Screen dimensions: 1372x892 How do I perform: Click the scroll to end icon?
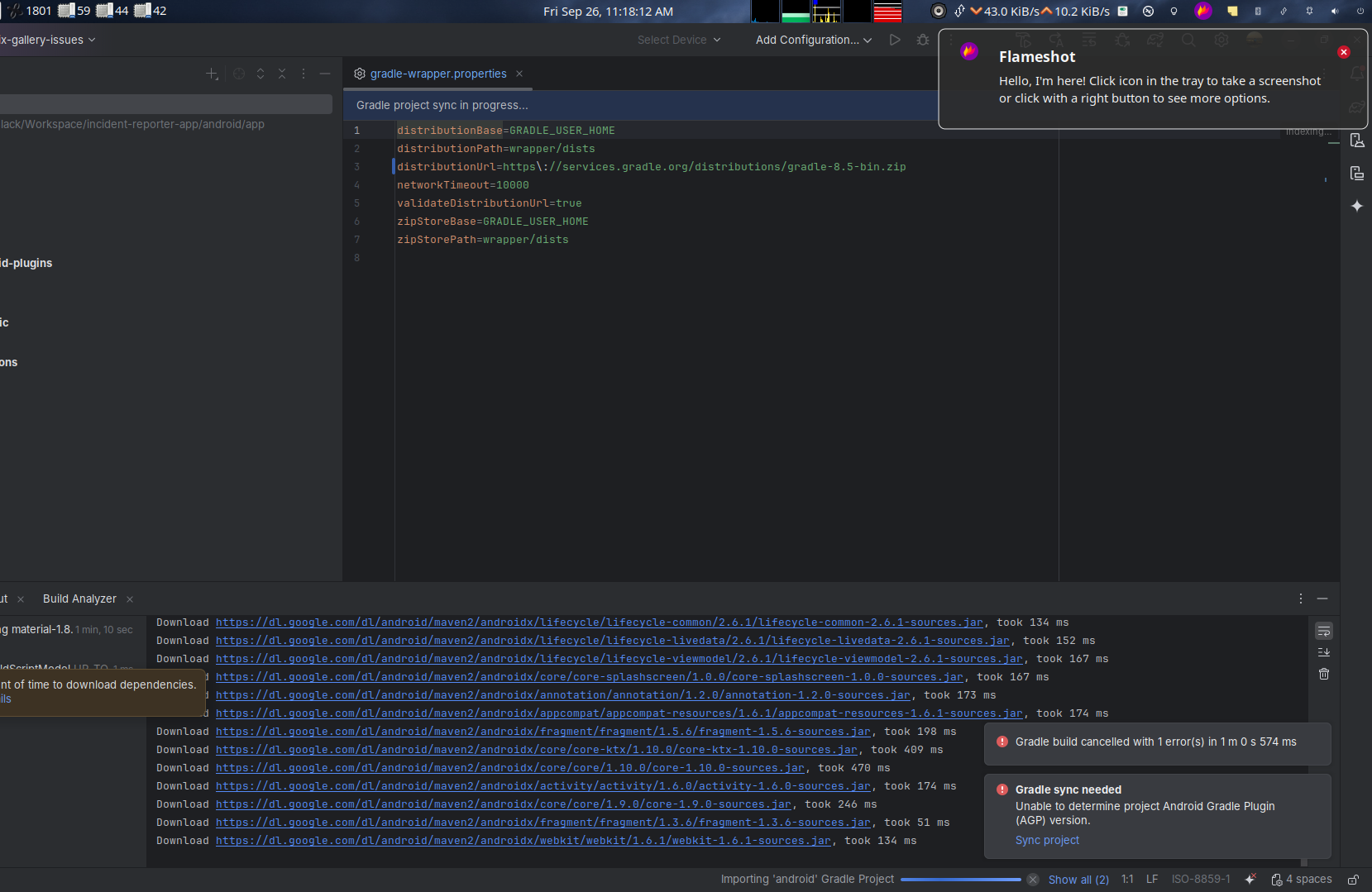tap(1324, 652)
